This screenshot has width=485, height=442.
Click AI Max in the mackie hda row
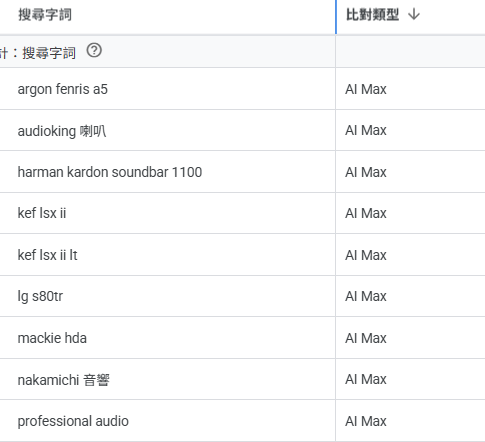pos(366,338)
